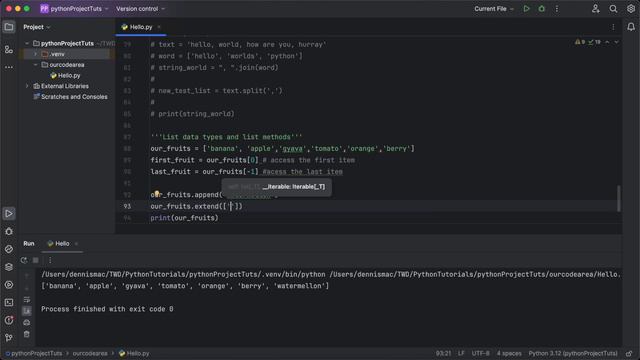Print the run console output

coord(27,322)
